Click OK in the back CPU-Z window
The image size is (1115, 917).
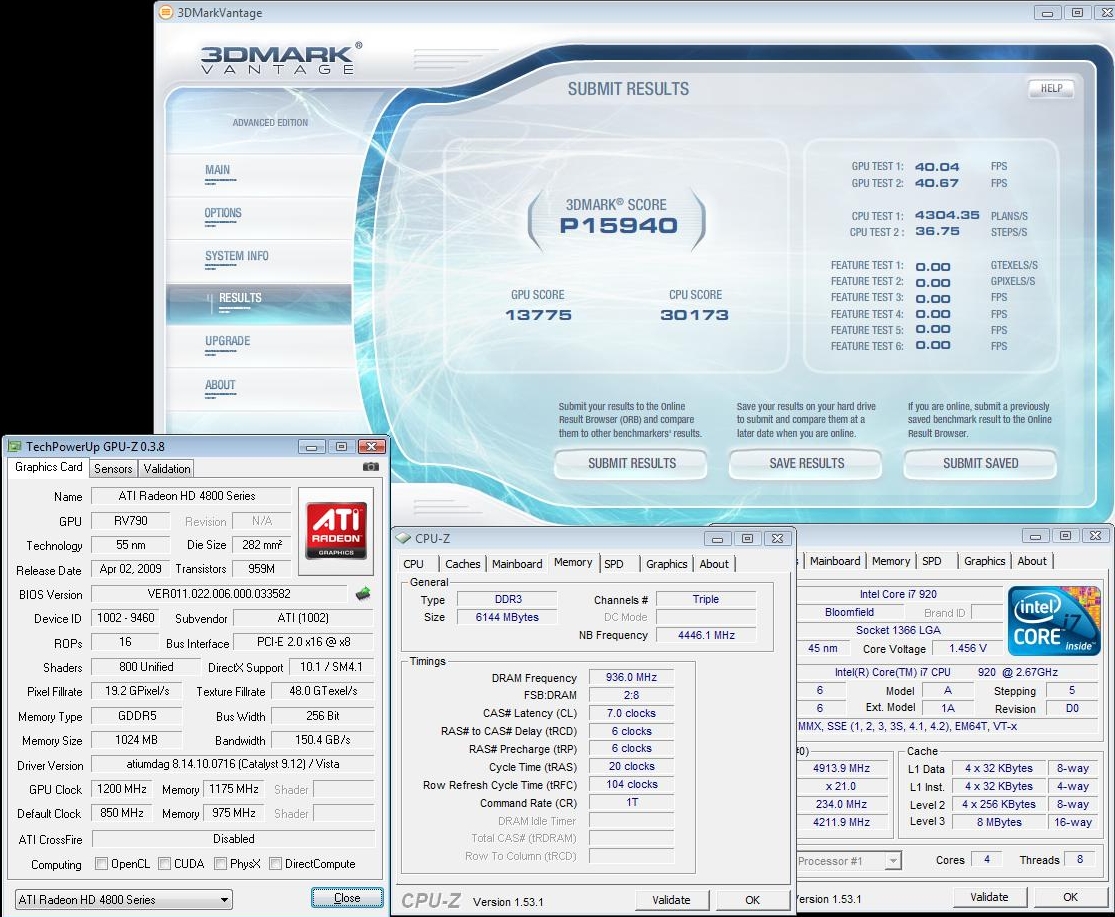pyautogui.click(x=1070, y=897)
